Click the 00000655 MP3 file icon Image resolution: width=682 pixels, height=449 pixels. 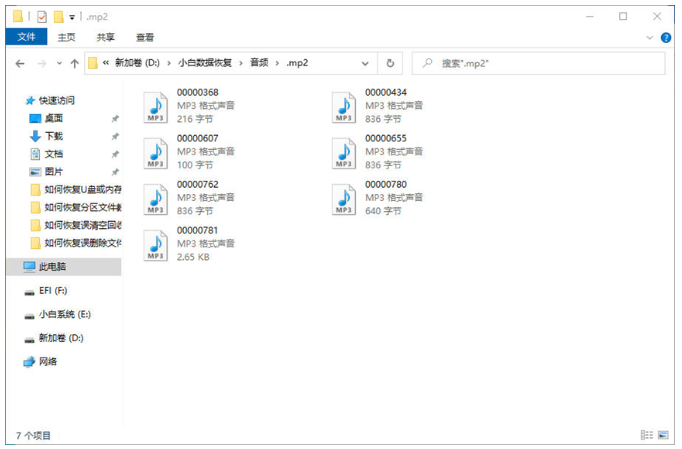[x=344, y=152]
